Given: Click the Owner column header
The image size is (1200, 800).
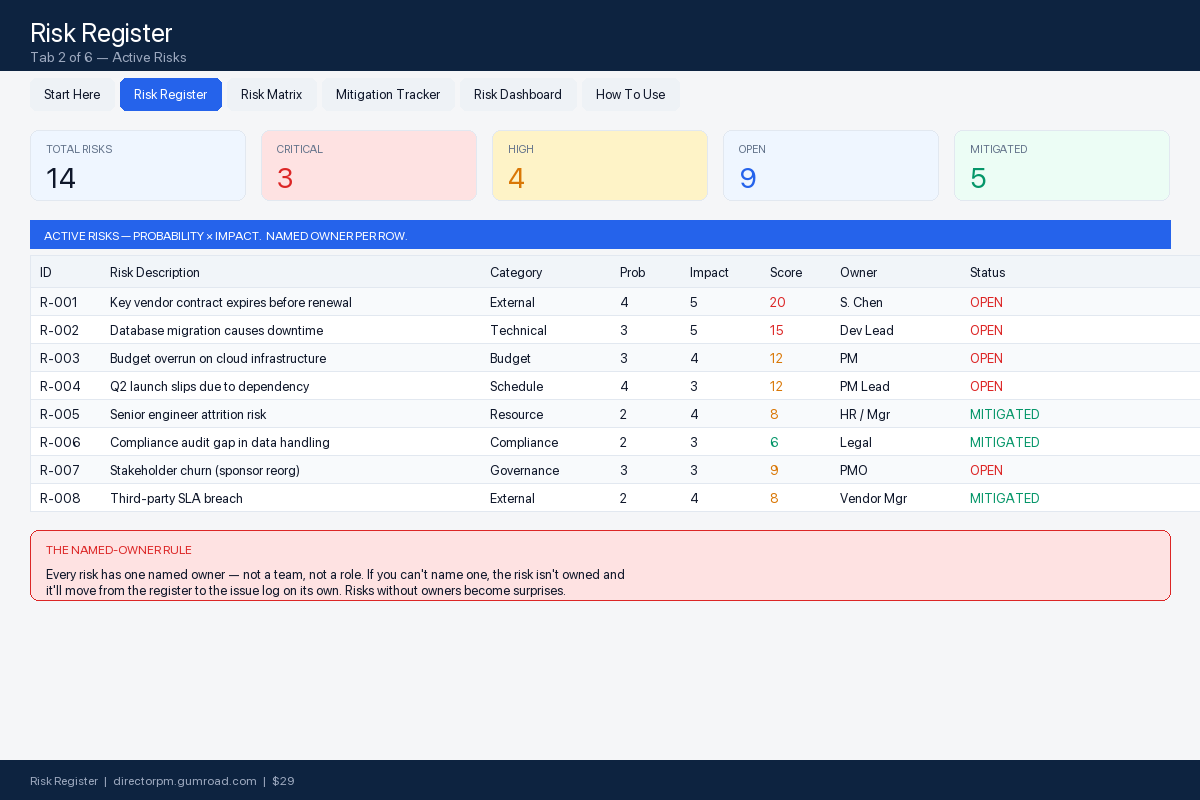Looking at the screenshot, I should tap(858, 272).
